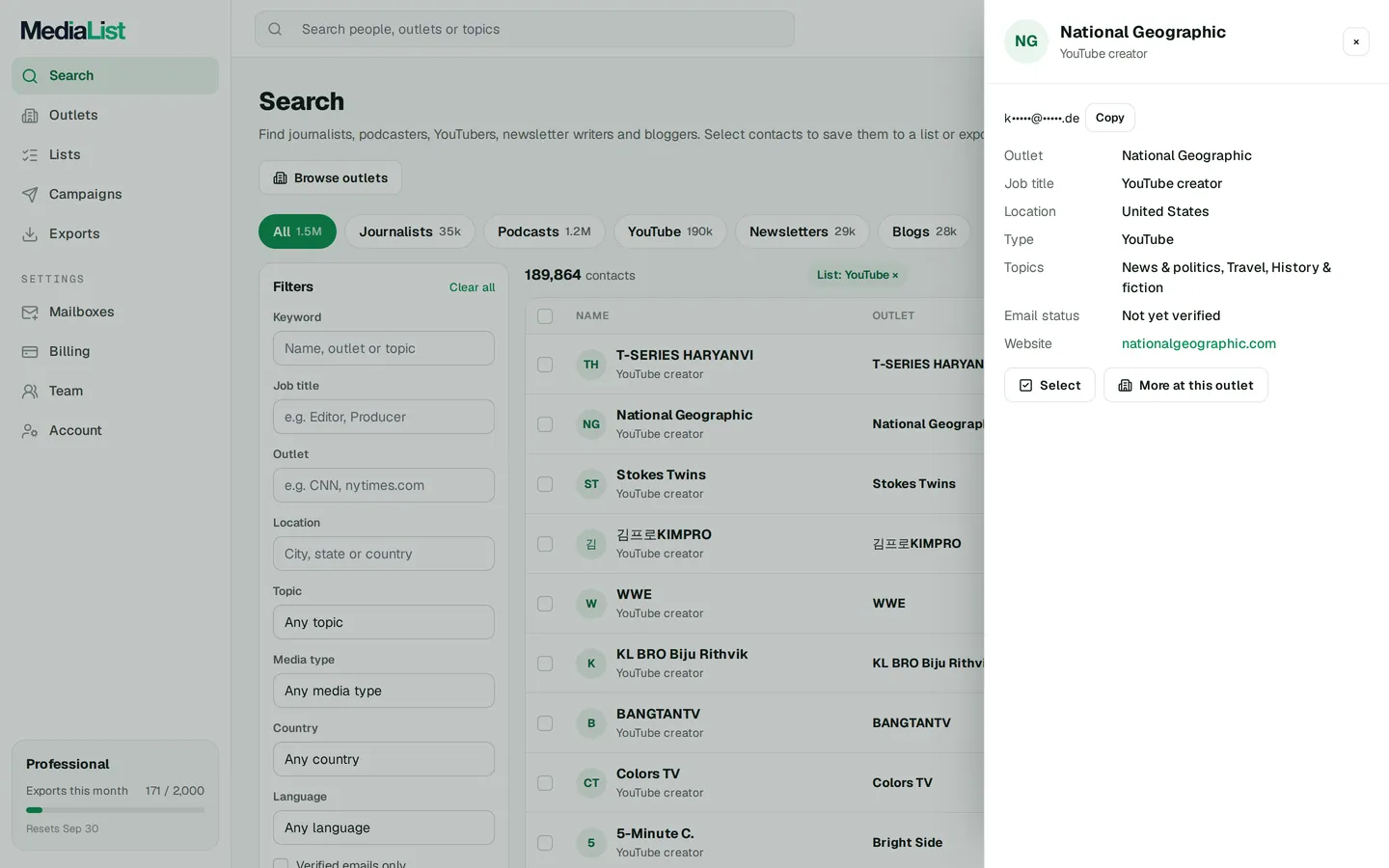Switch to the Newsletters tab
Viewport: 1389px width, 868px height.
(803, 231)
